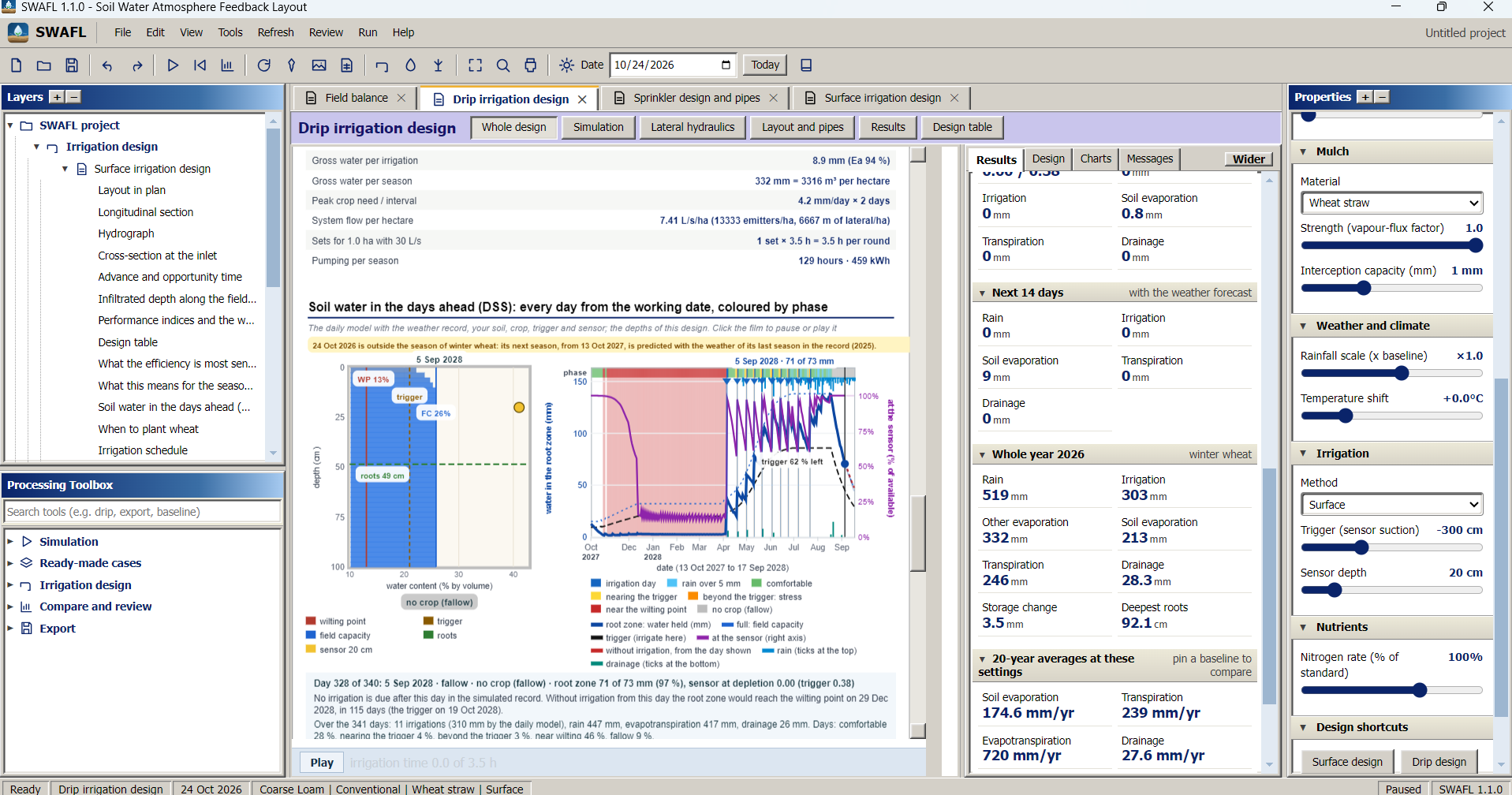
Task: Open the Mulch Material dropdown showing Wheat straw
Action: tap(1392, 203)
